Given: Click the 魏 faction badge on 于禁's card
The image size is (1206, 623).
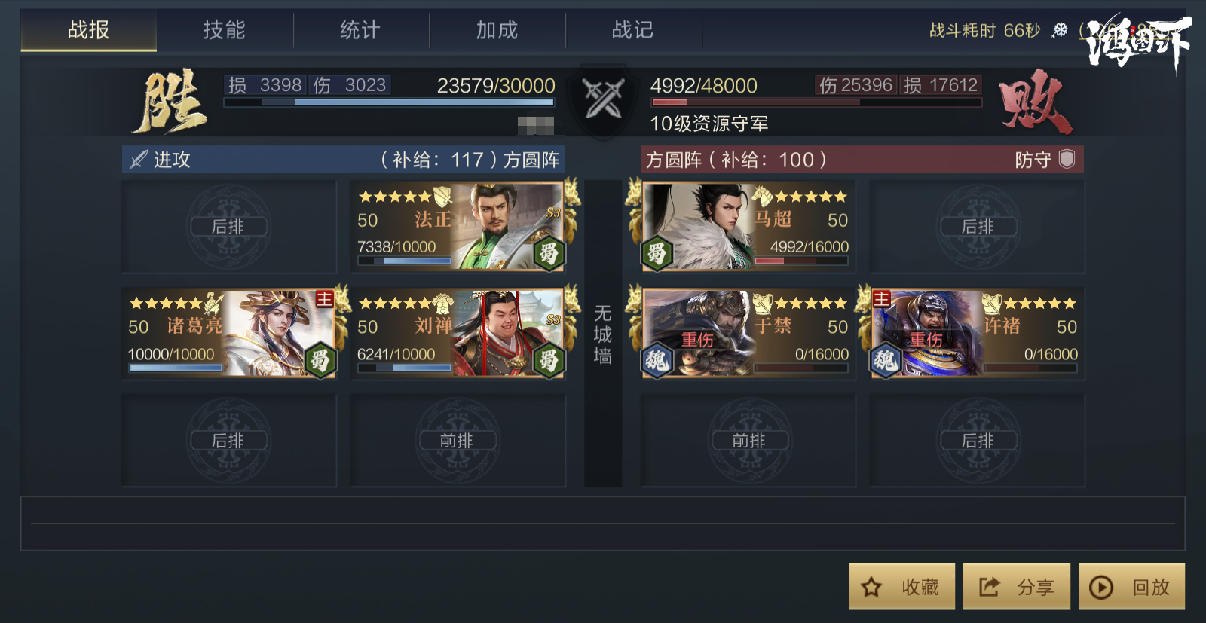Looking at the screenshot, I should (658, 360).
